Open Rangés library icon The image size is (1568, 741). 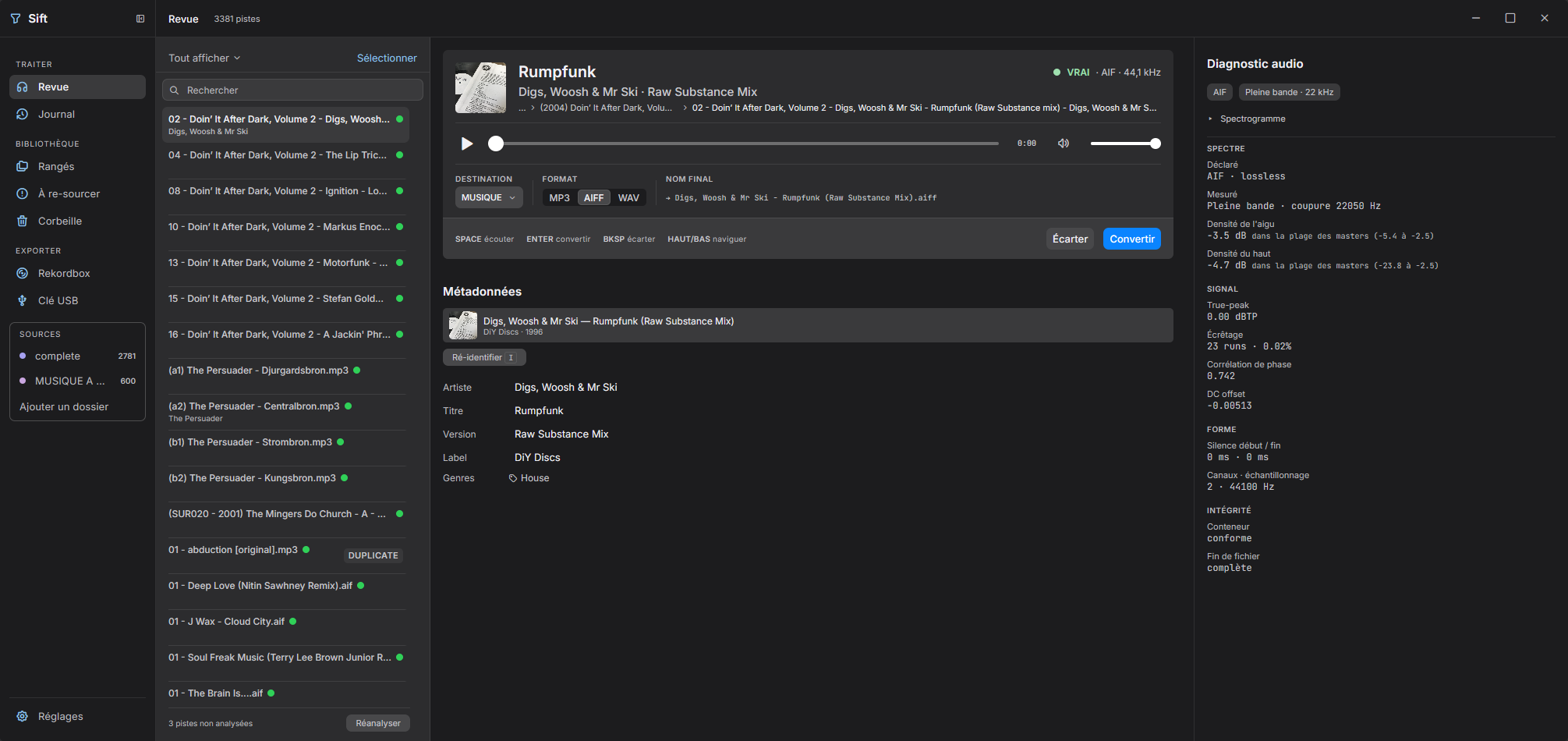[x=23, y=166]
